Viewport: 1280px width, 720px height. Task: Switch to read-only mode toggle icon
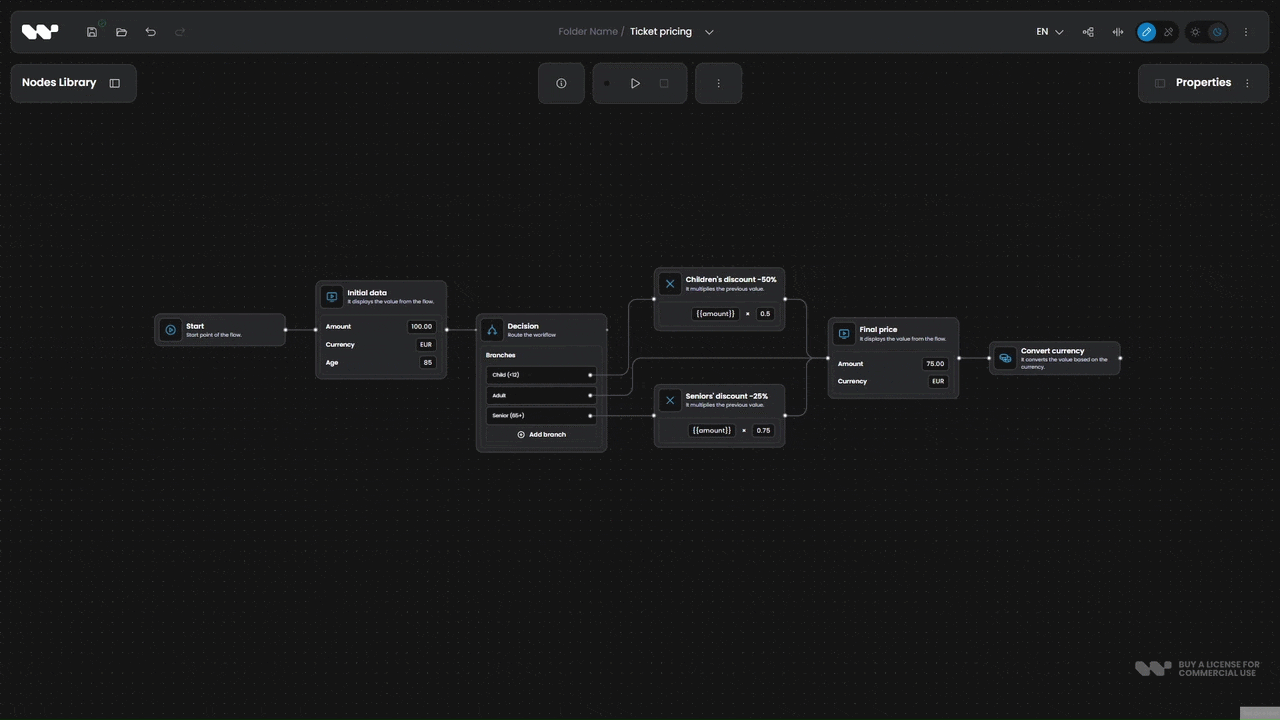pyautogui.click(x=1168, y=32)
